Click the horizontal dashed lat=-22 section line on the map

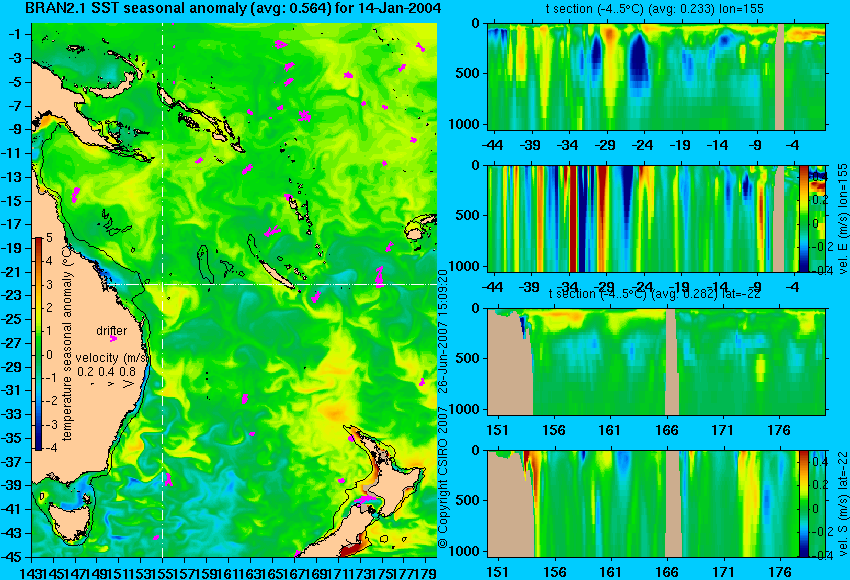coord(272,284)
